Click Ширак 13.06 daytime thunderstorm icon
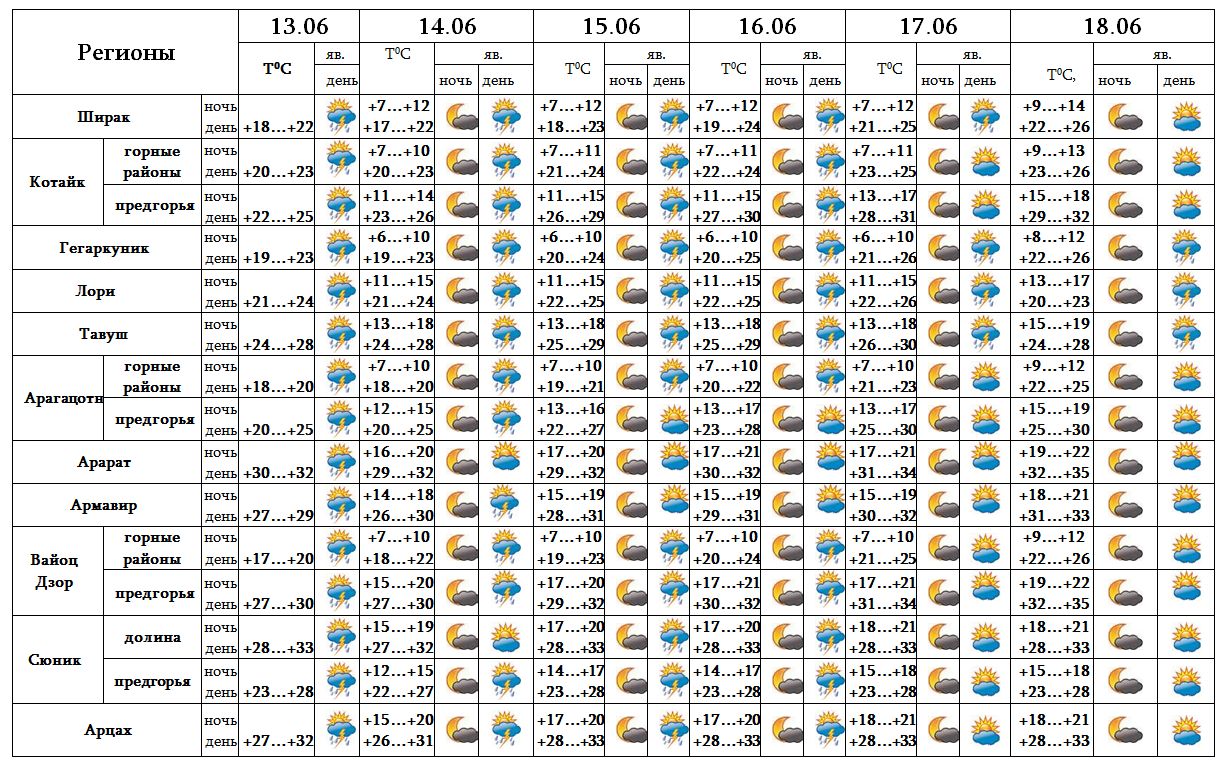Screen dimensions: 1222x764 (x=340, y=117)
